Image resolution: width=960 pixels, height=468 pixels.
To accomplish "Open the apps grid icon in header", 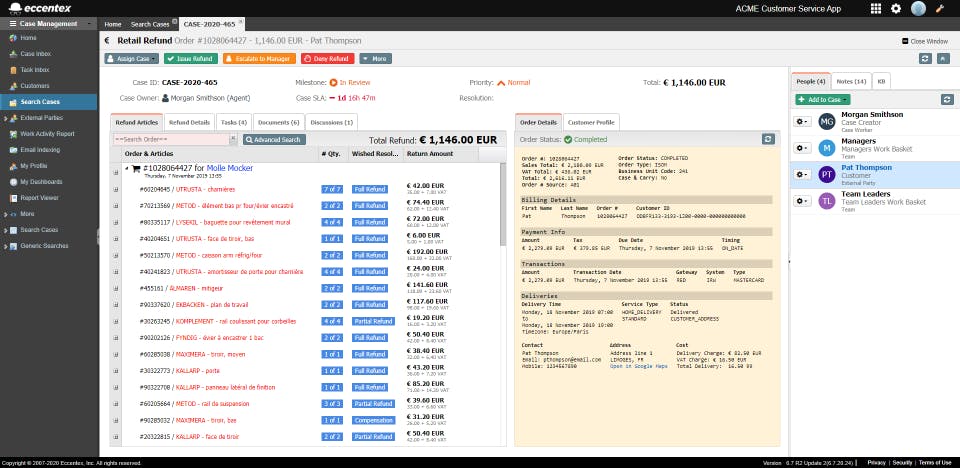I will click(x=876, y=8).
